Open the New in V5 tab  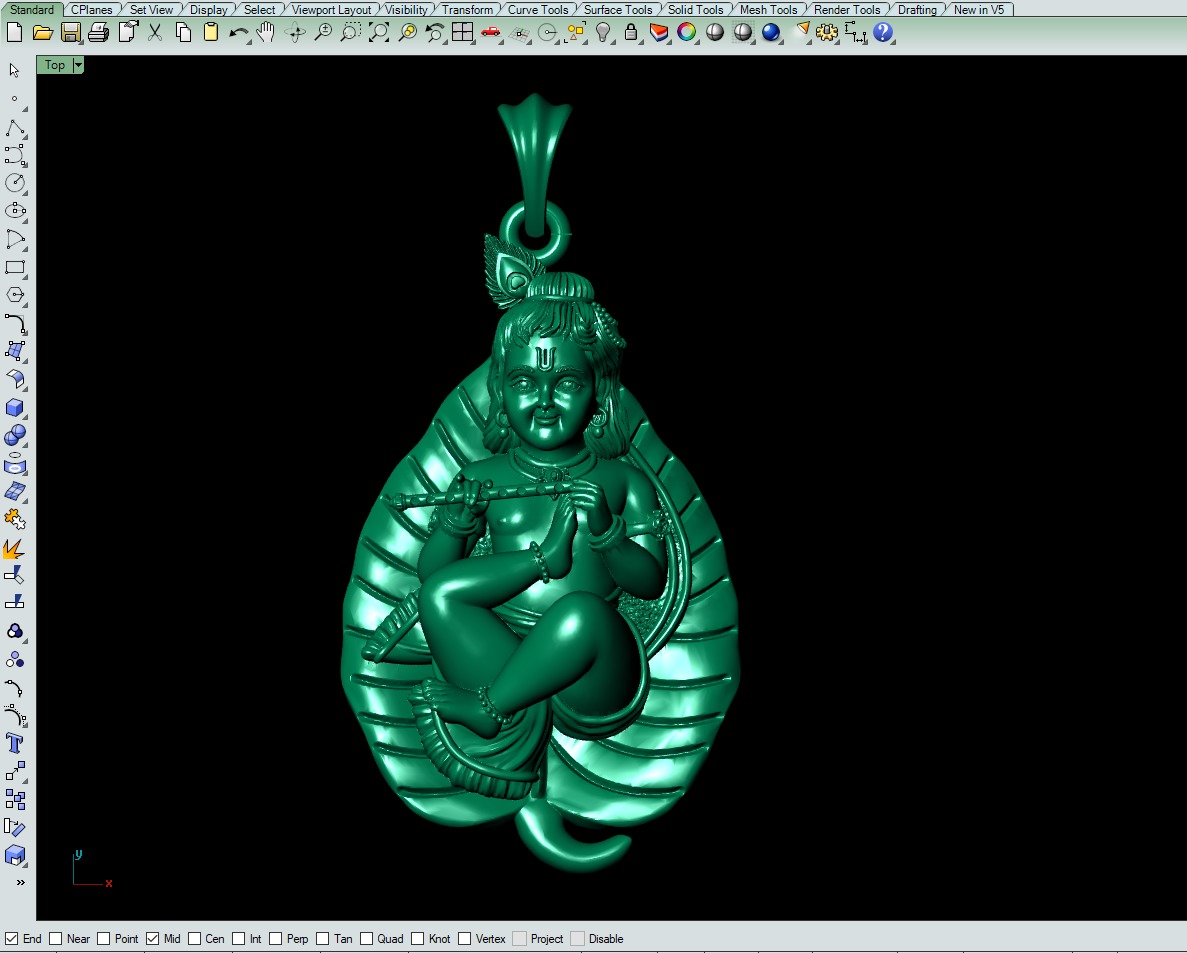point(979,10)
